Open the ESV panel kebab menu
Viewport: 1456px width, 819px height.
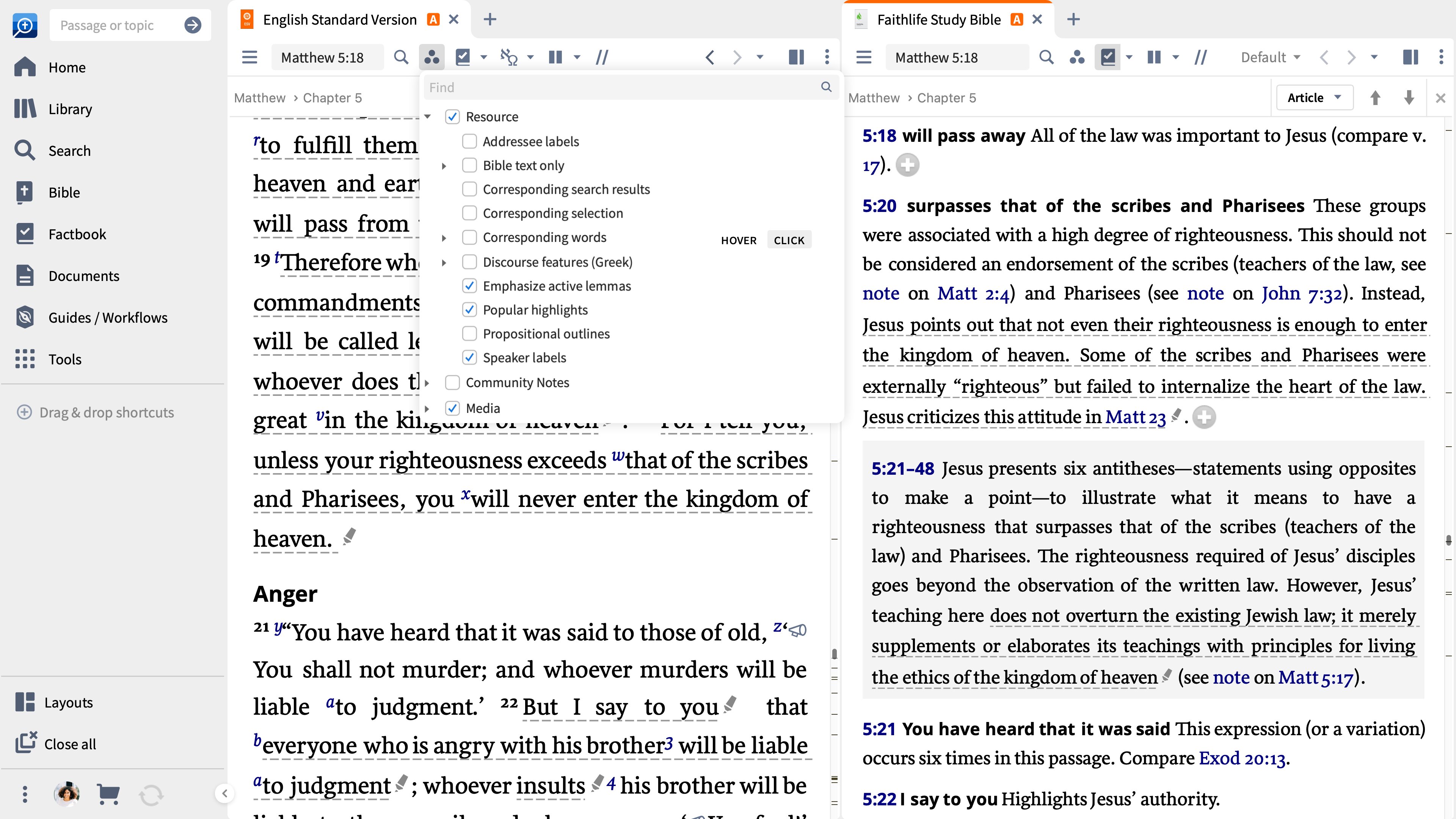(x=827, y=57)
